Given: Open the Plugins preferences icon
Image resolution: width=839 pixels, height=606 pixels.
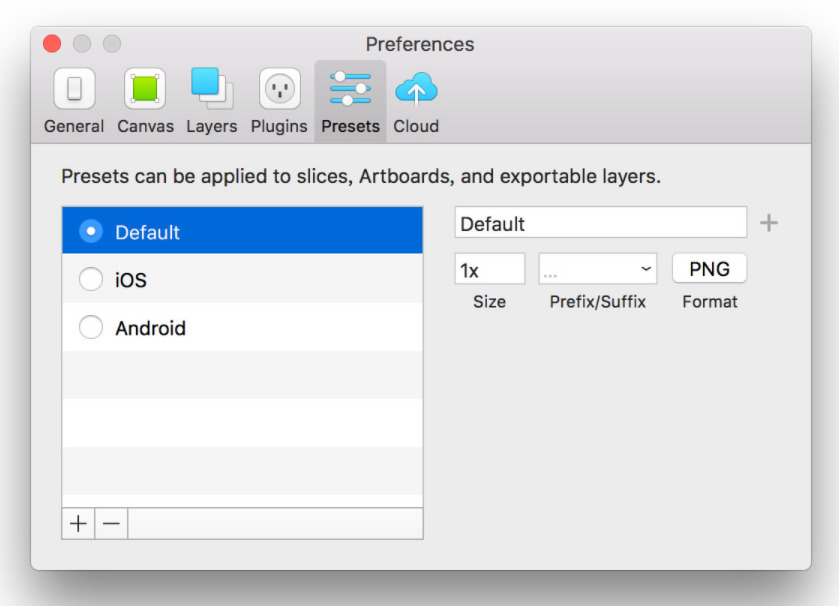Looking at the screenshot, I should click(279, 89).
